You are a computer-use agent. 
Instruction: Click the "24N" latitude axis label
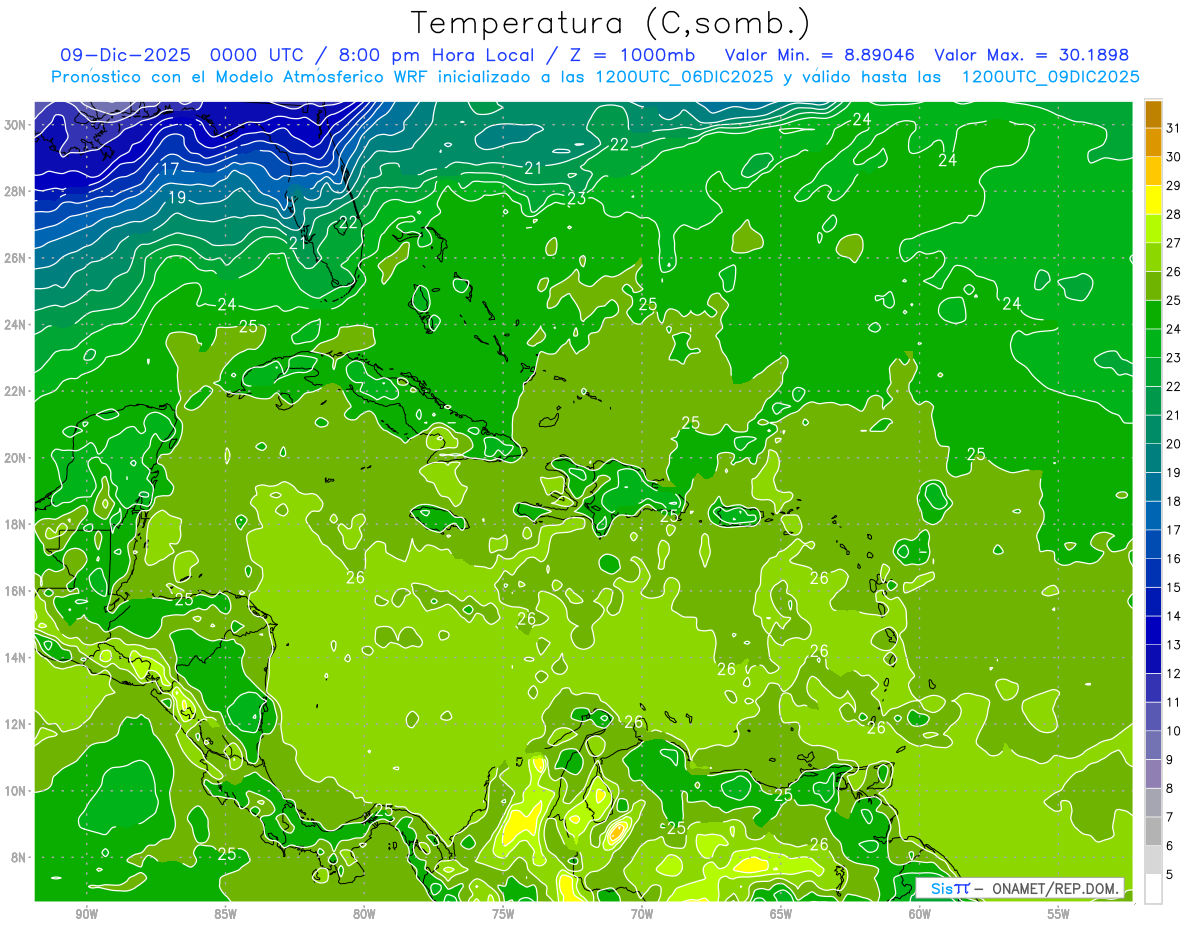click(16, 325)
